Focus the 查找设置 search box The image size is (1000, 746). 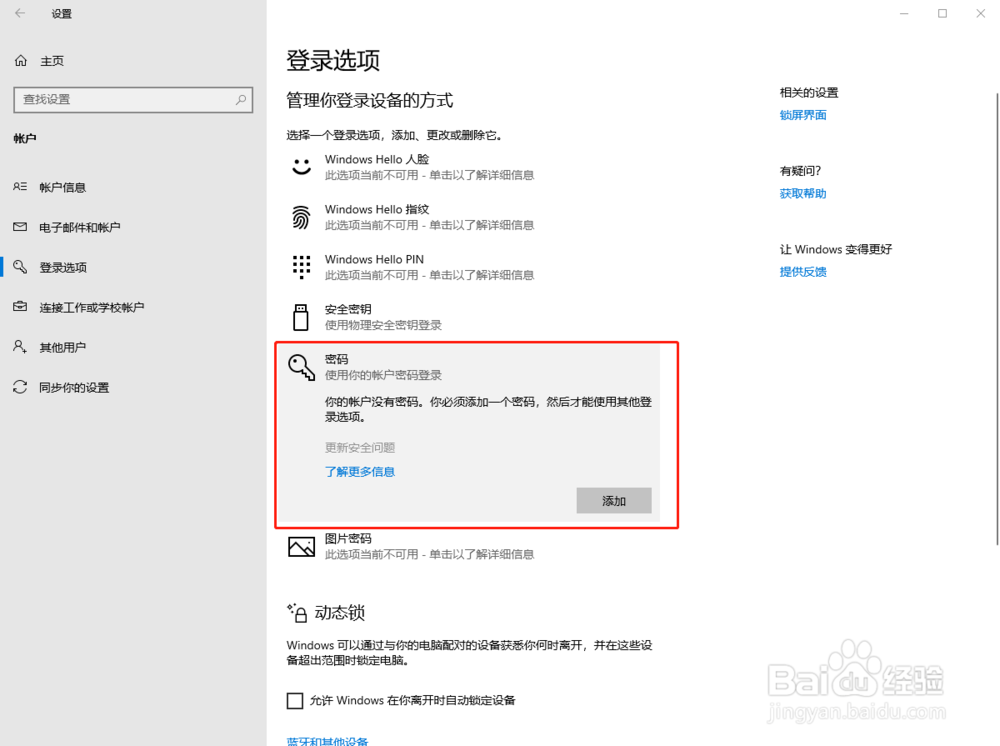click(133, 99)
